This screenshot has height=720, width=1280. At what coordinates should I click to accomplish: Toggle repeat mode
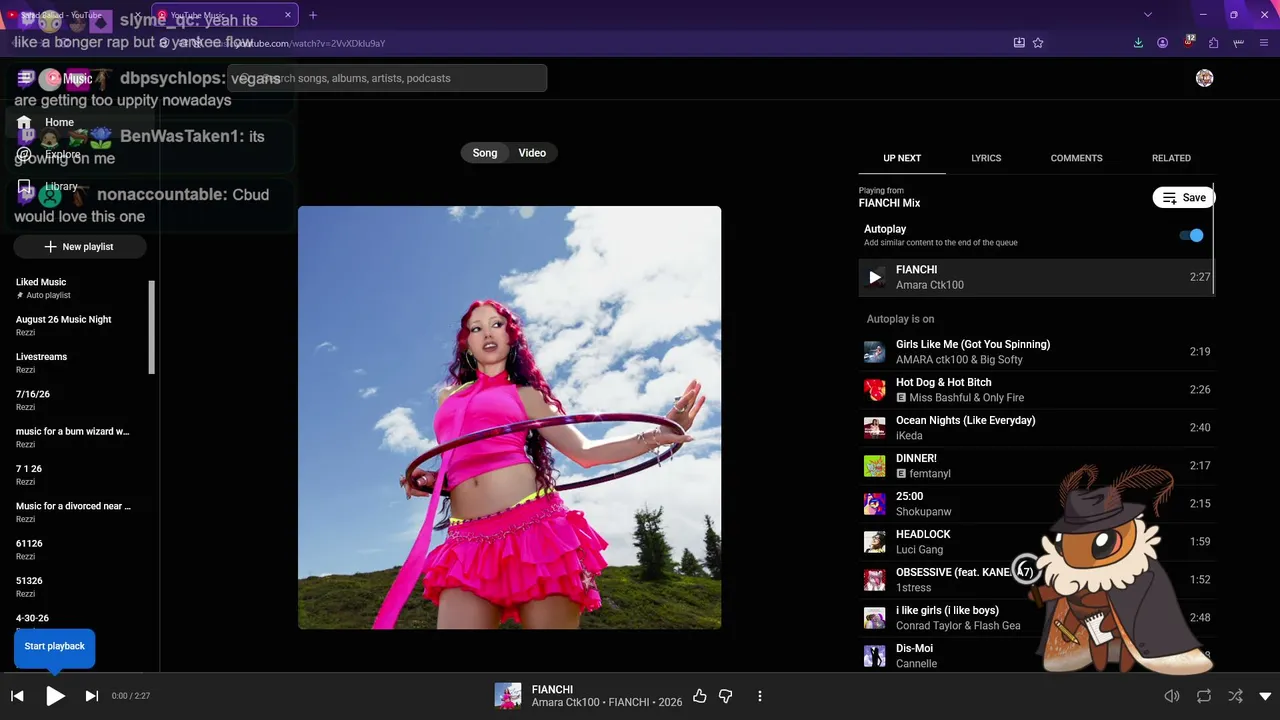[1204, 696]
